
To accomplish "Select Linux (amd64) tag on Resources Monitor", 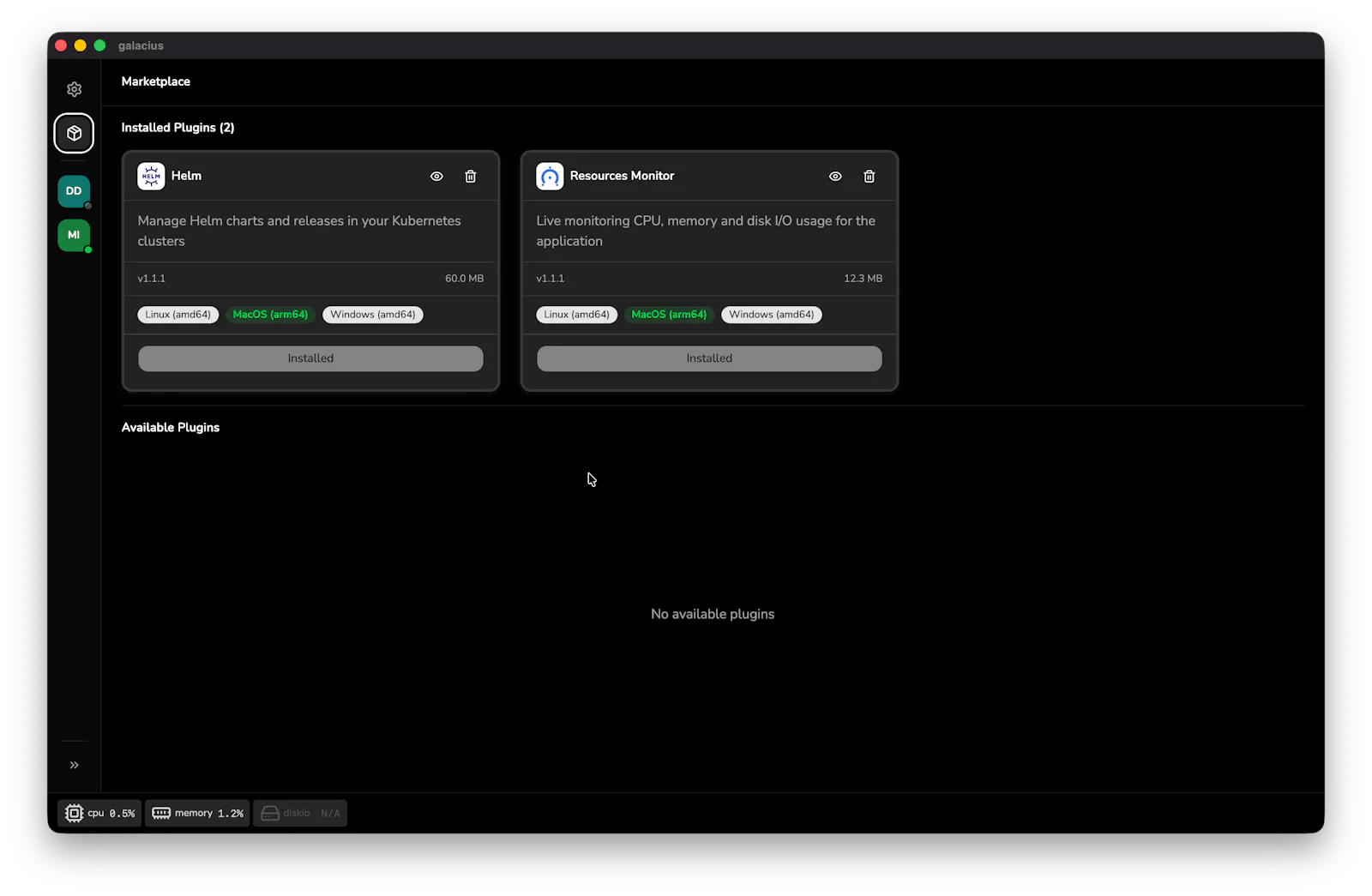I will (x=577, y=315).
